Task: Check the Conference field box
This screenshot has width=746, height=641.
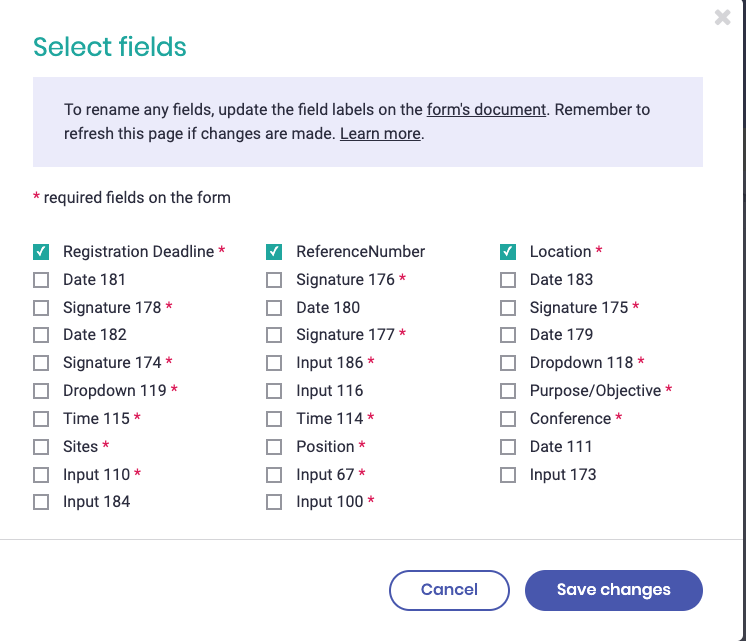Action: tap(508, 419)
